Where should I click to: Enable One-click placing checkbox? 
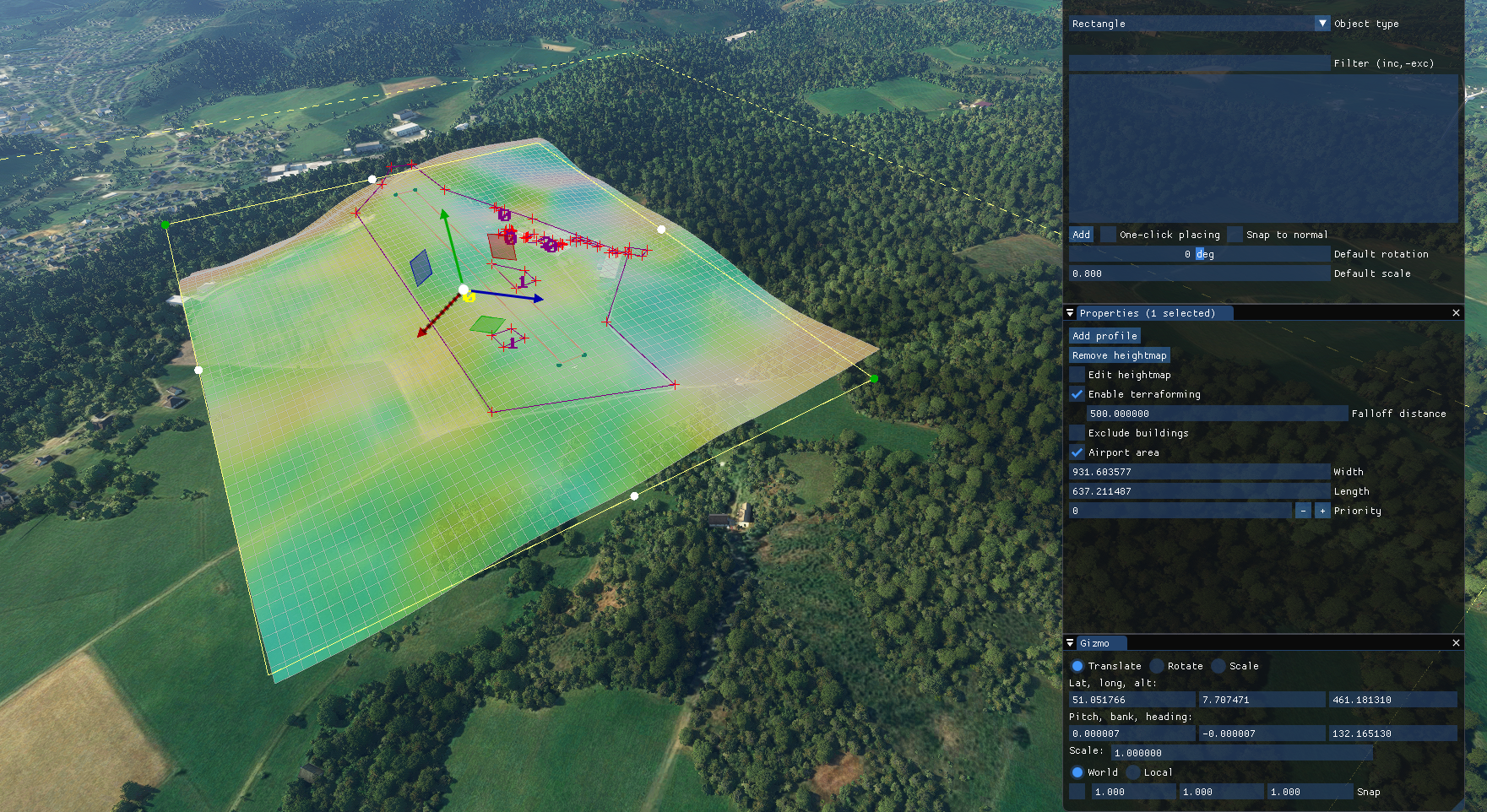(1108, 235)
